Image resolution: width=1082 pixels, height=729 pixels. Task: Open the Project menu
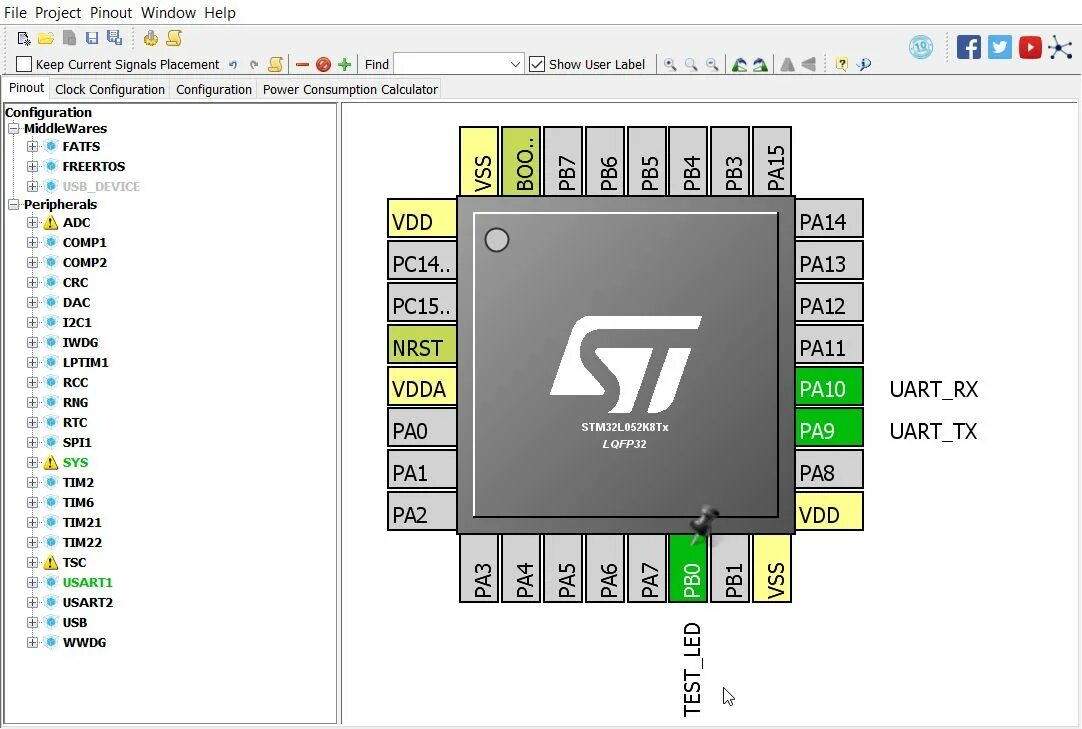58,12
